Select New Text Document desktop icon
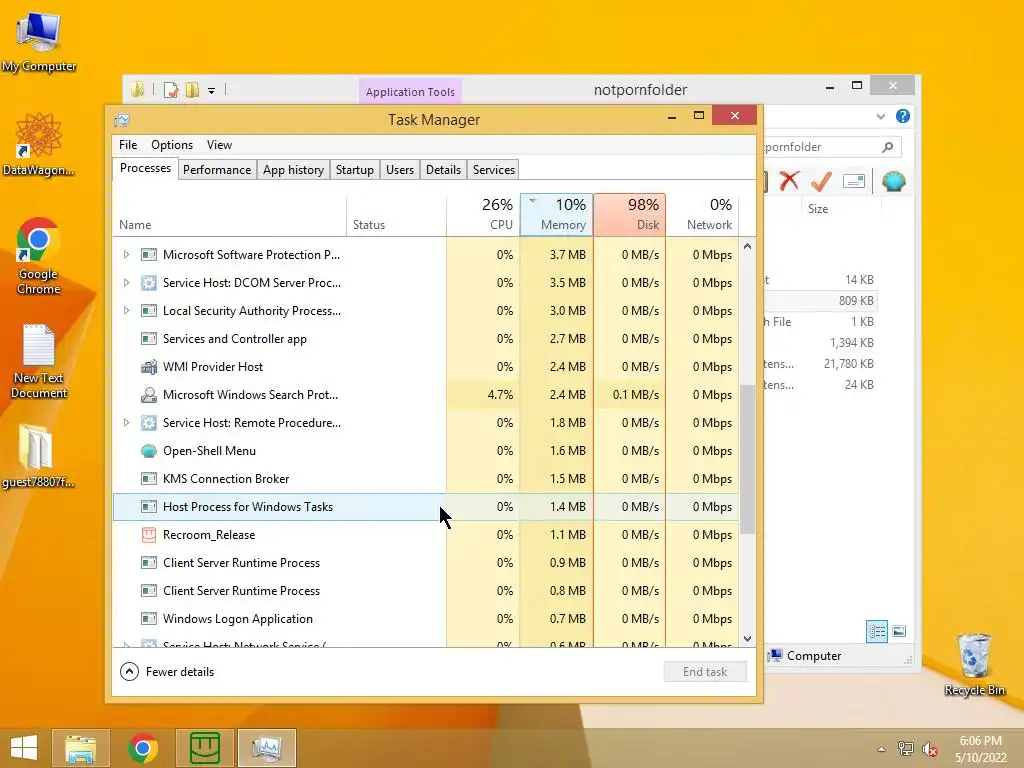The image size is (1024, 768). (39, 361)
